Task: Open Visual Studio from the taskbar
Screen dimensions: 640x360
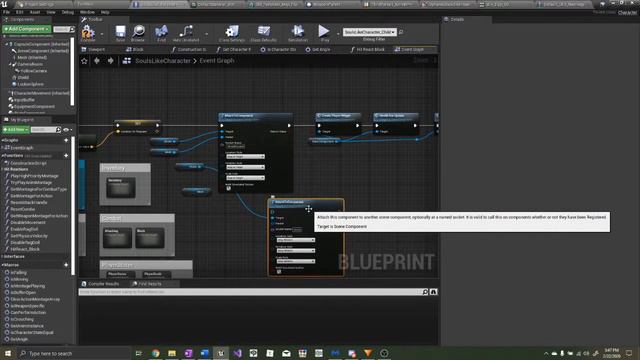Action: [x=237, y=353]
